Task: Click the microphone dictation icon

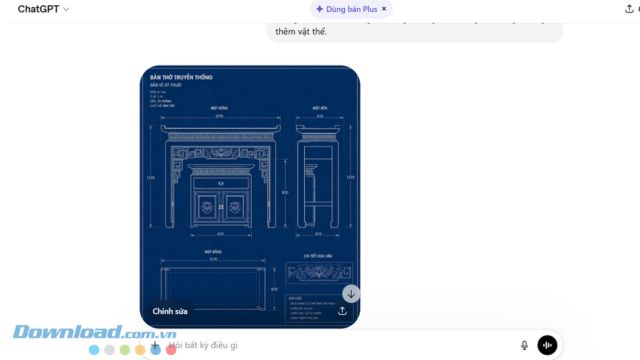Action: [x=524, y=345]
